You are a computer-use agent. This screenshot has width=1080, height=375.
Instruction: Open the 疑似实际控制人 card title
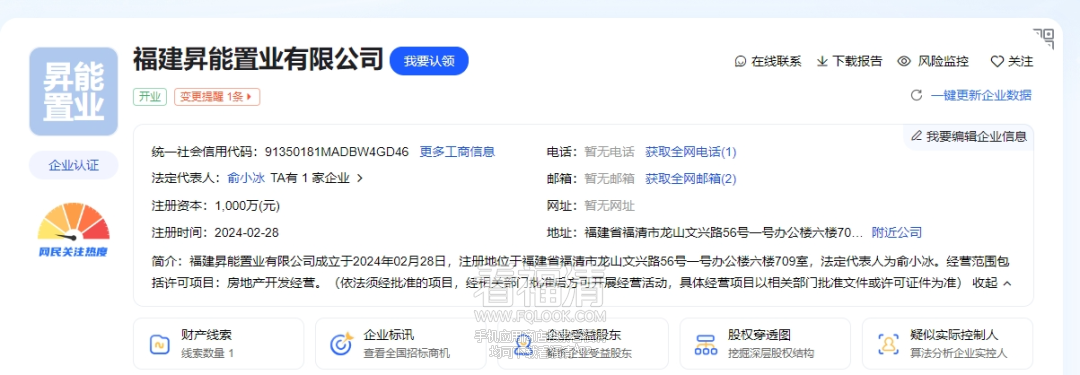[954, 336]
